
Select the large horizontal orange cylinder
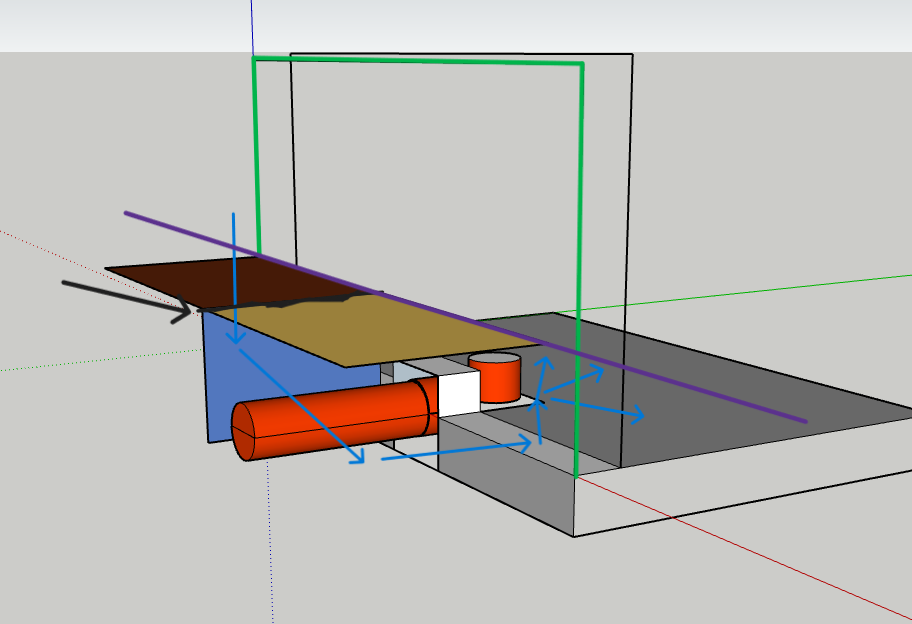pos(332,418)
